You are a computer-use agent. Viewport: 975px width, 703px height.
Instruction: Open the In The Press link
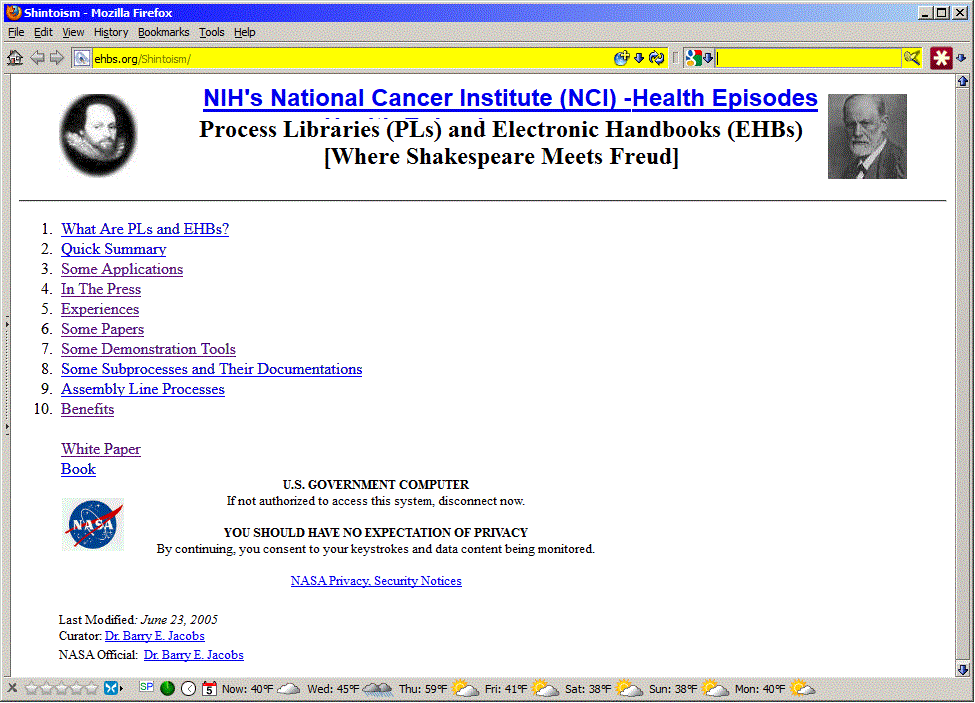101,289
